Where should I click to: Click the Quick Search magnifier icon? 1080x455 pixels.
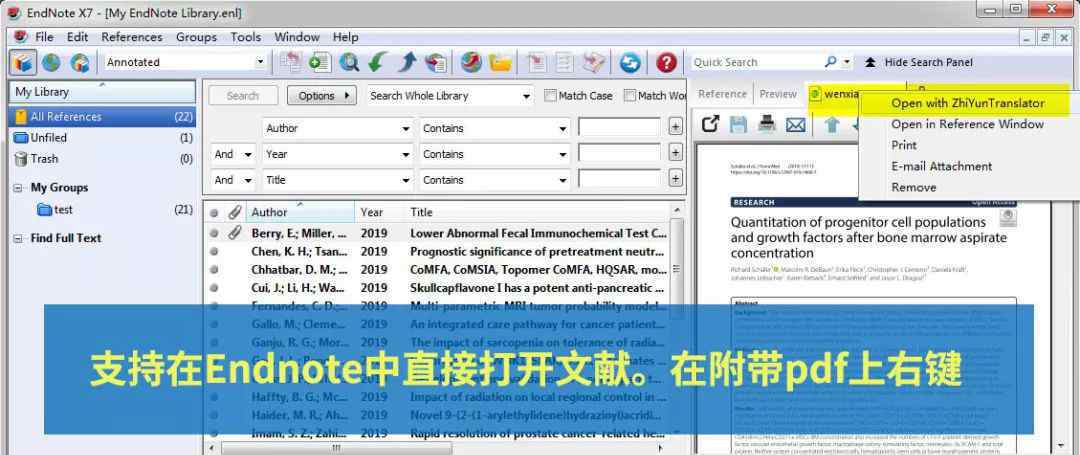point(831,62)
